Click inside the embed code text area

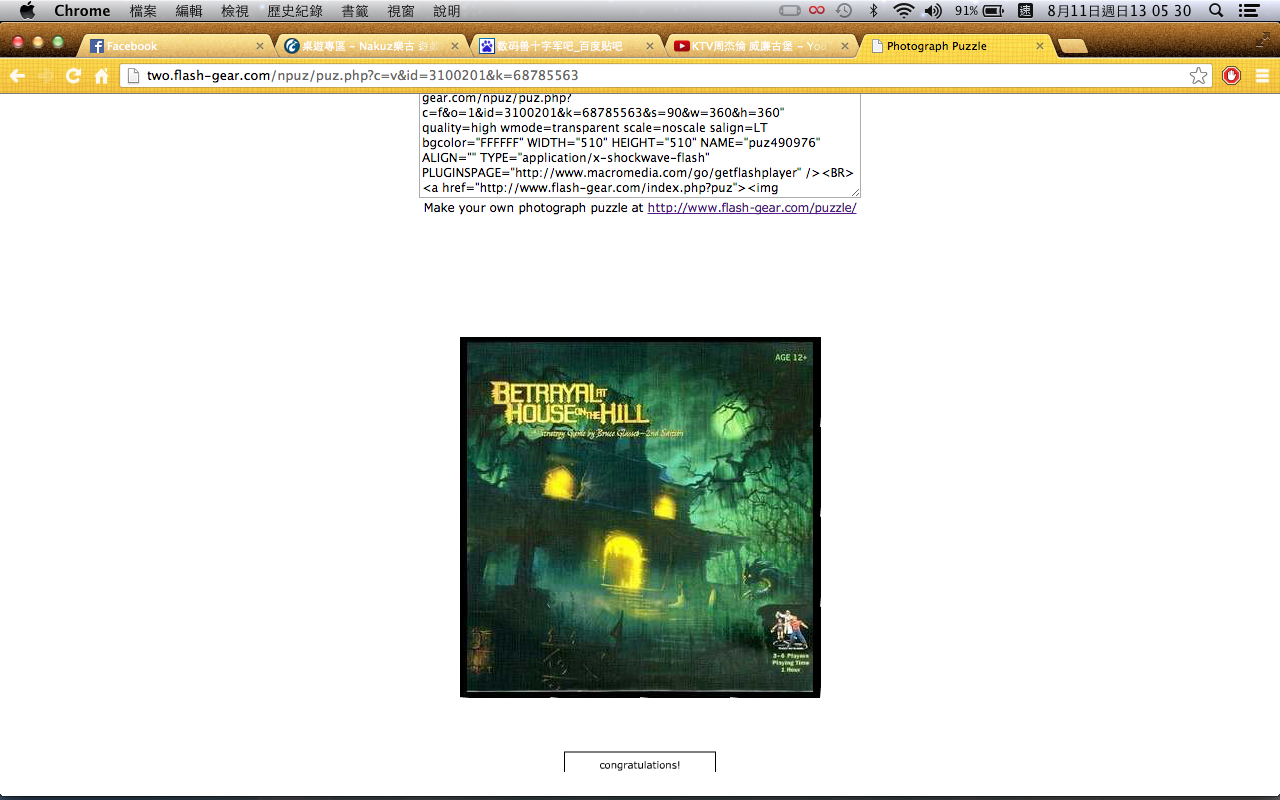coord(636,145)
